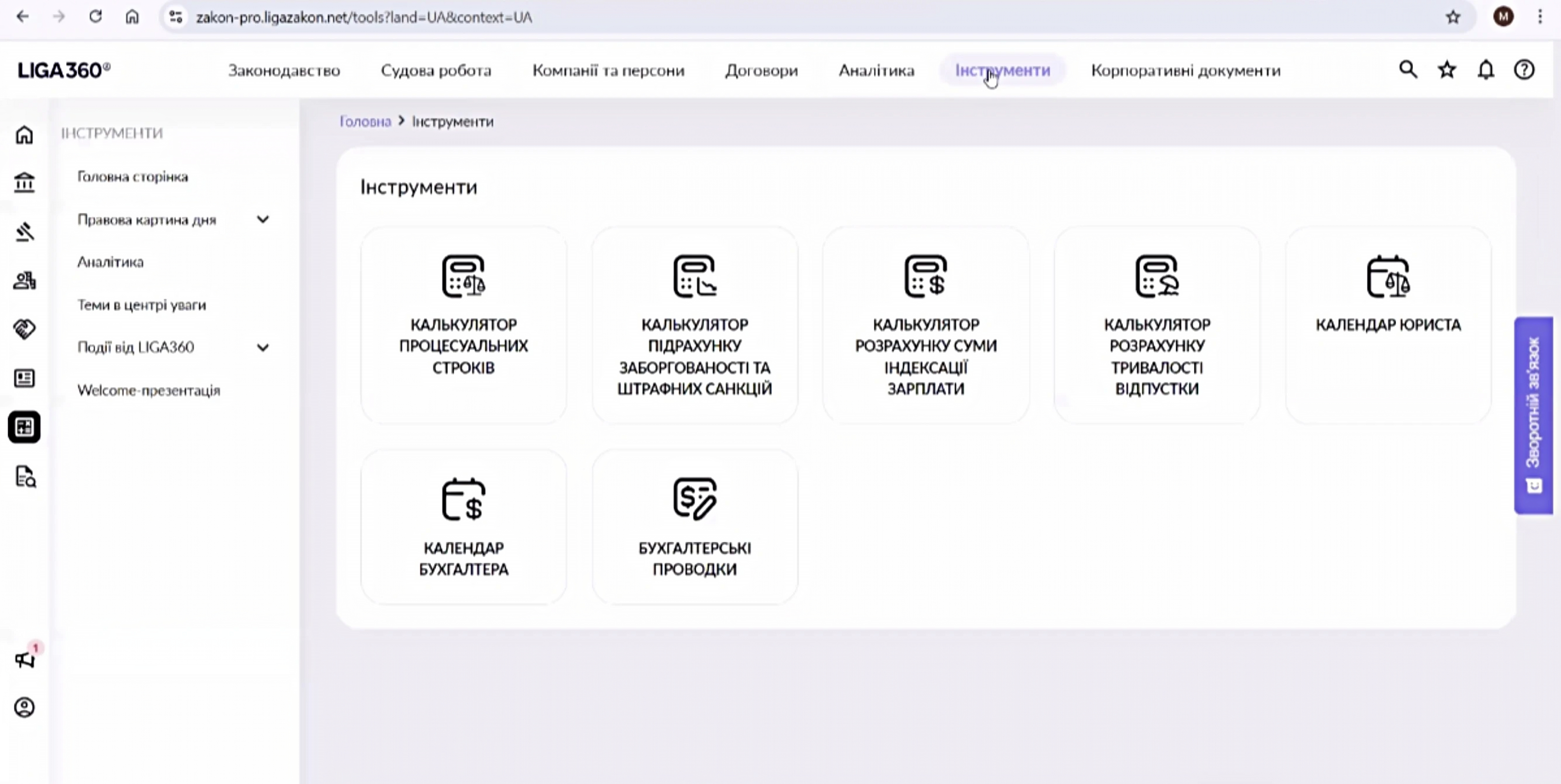Switch to Судова робота menu item
Image resolution: width=1561 pixels, height=784 pixels.
[436, 71]
